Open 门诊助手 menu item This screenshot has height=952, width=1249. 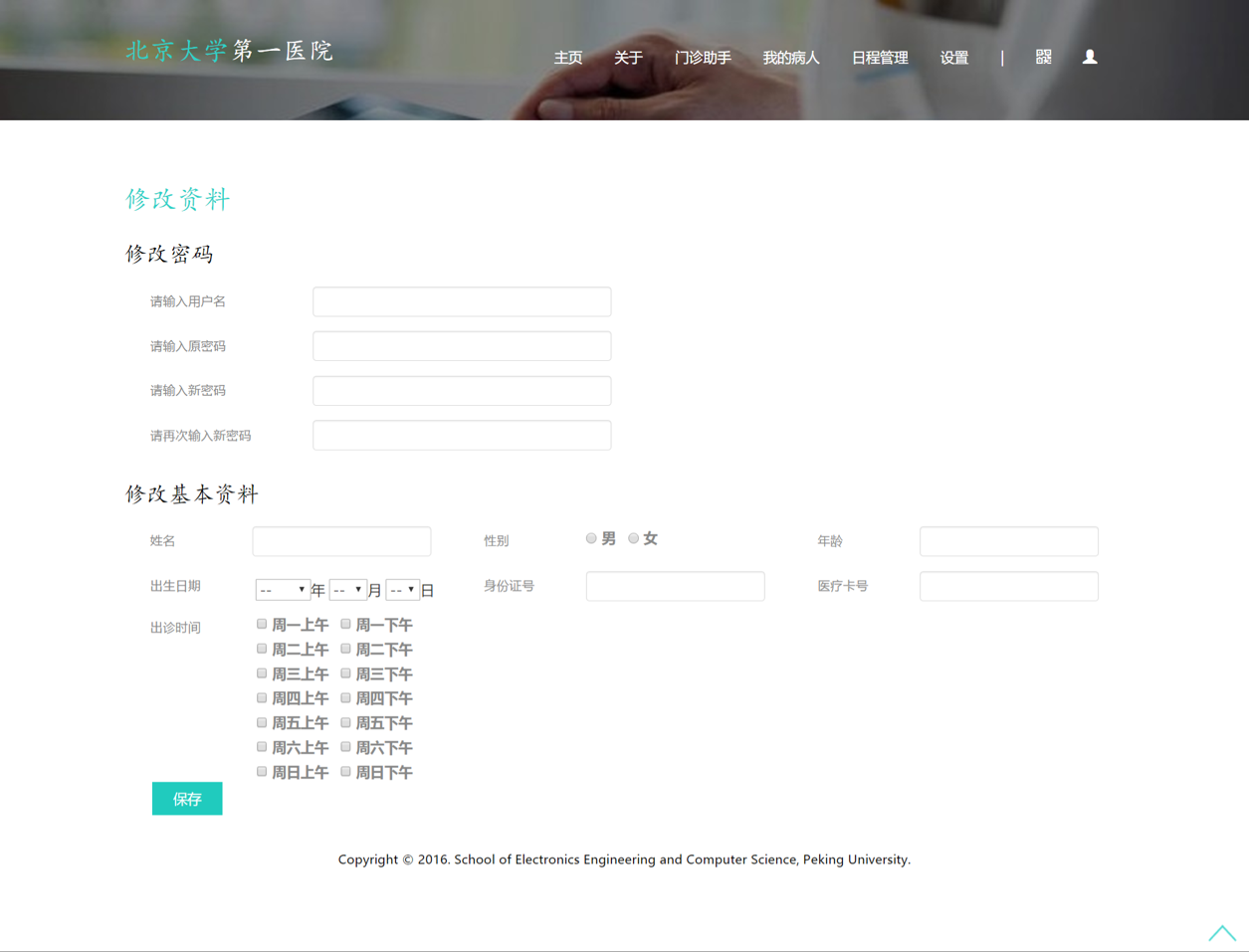[703, 58]
